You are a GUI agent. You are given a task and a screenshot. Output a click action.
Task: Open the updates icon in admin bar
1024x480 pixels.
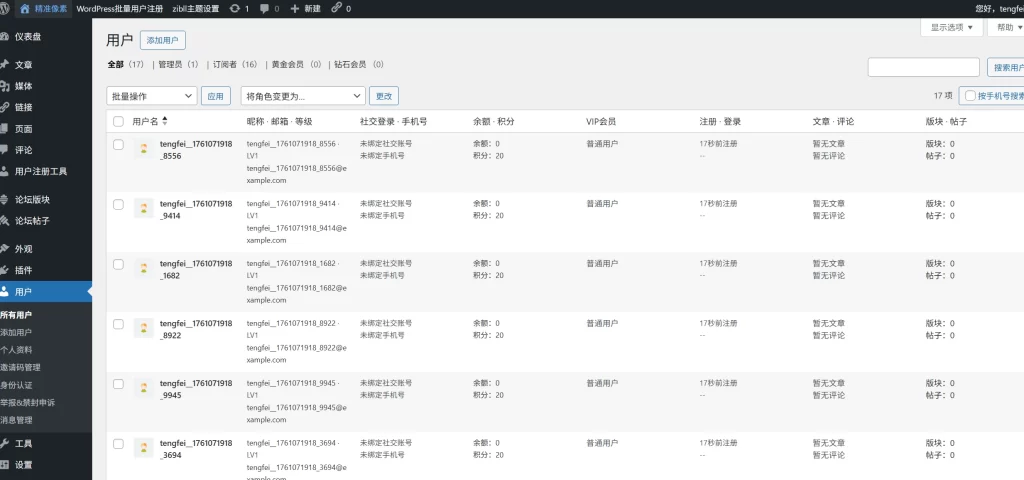[x=235, y=8]
